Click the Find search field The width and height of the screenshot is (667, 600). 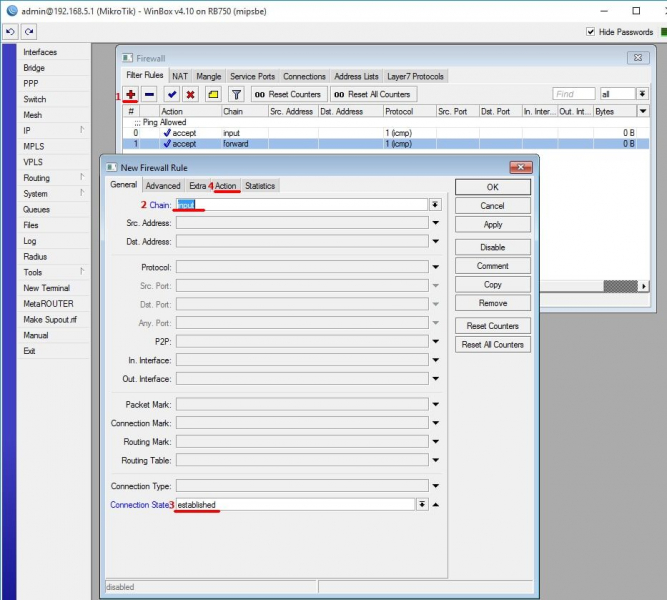coord(574,94)
